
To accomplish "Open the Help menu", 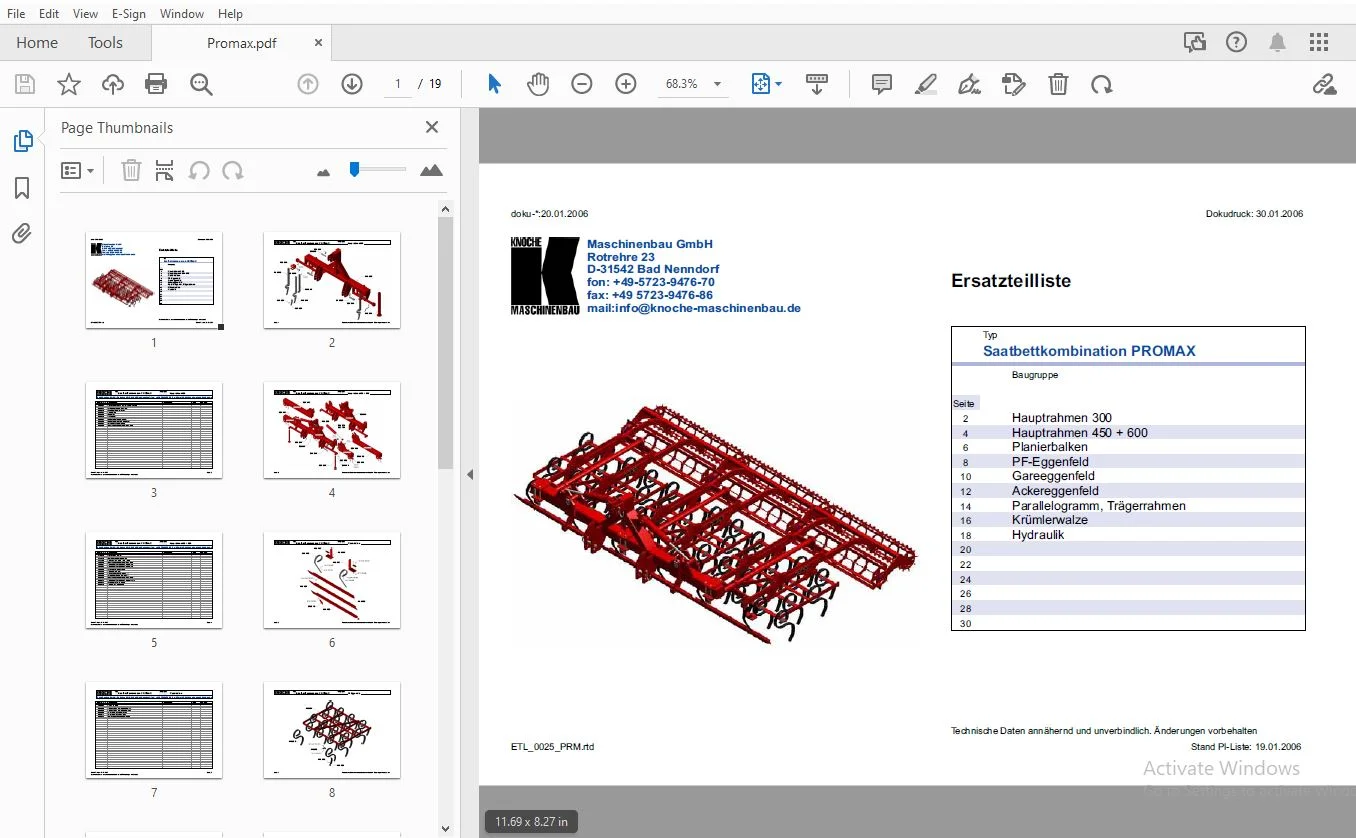I will pos(230,13).
